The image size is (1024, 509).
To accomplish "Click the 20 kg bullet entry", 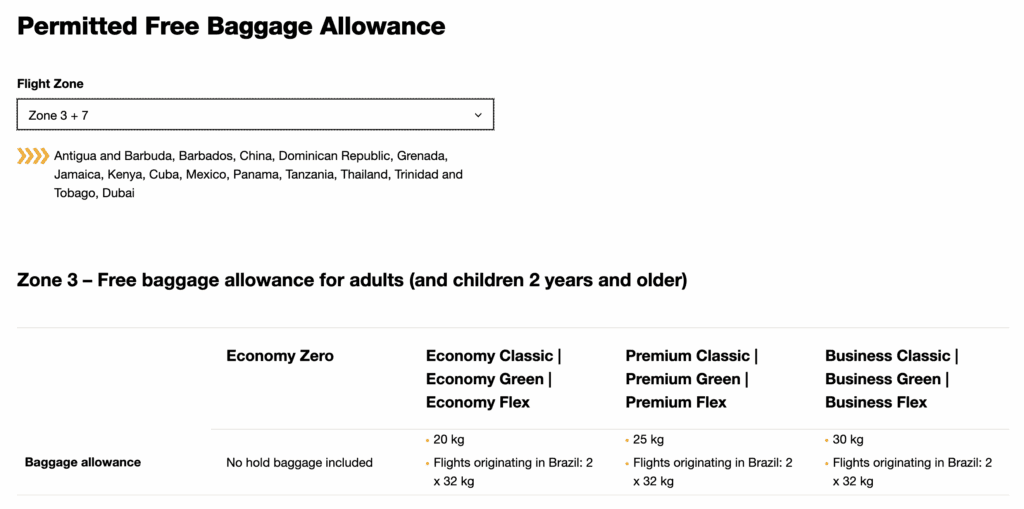I will click(x=449, y=439).
